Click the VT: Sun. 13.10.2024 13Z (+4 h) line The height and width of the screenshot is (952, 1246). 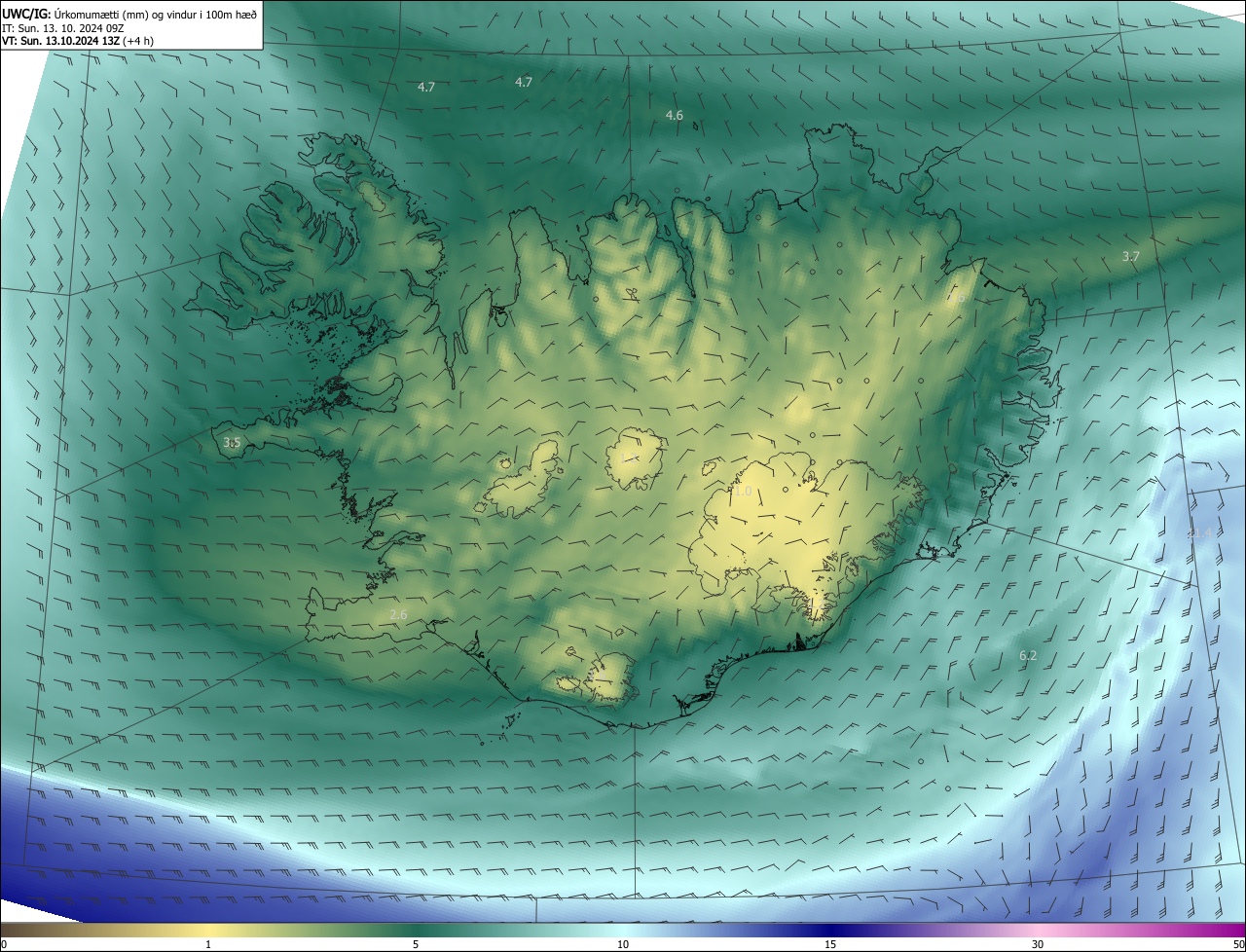78,41
